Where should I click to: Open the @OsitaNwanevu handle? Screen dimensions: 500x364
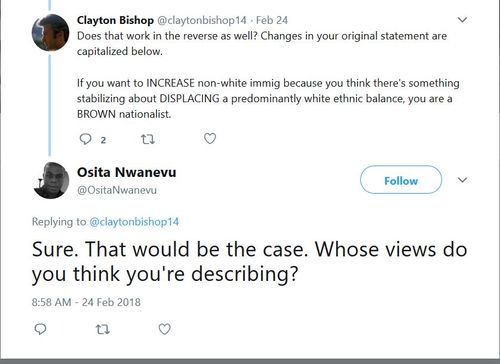117,190
